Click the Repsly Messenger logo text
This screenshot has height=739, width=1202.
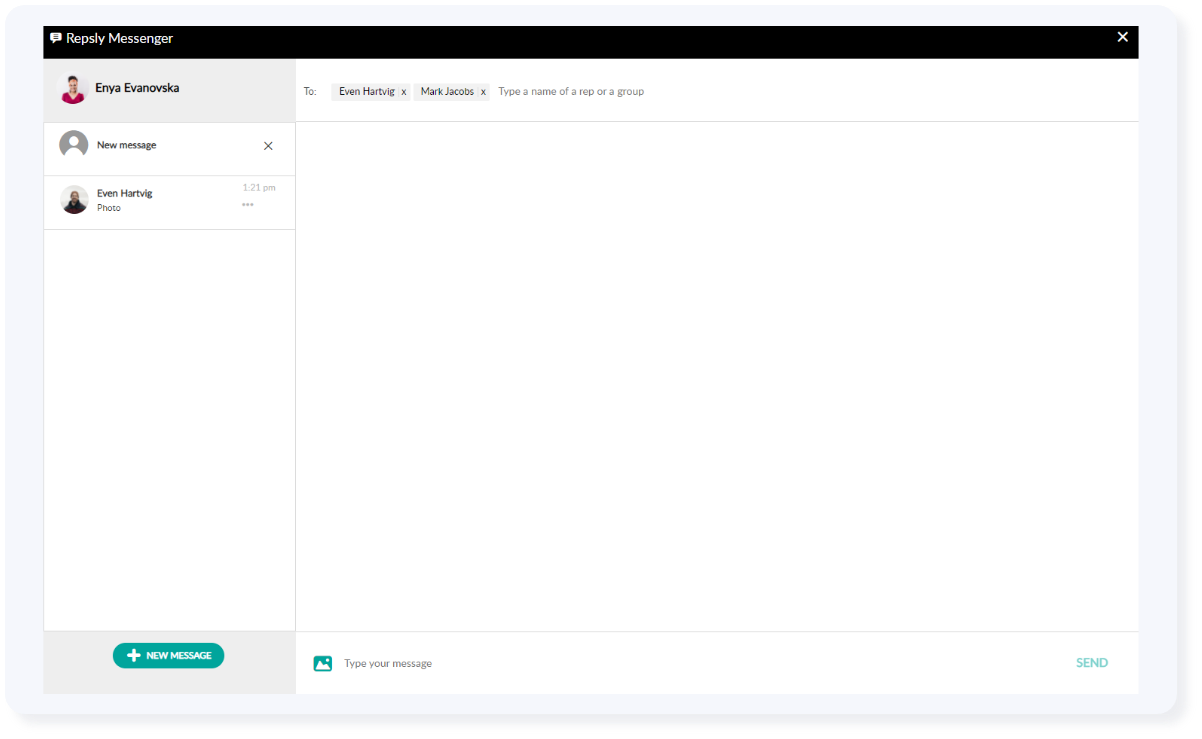point(118,38)
